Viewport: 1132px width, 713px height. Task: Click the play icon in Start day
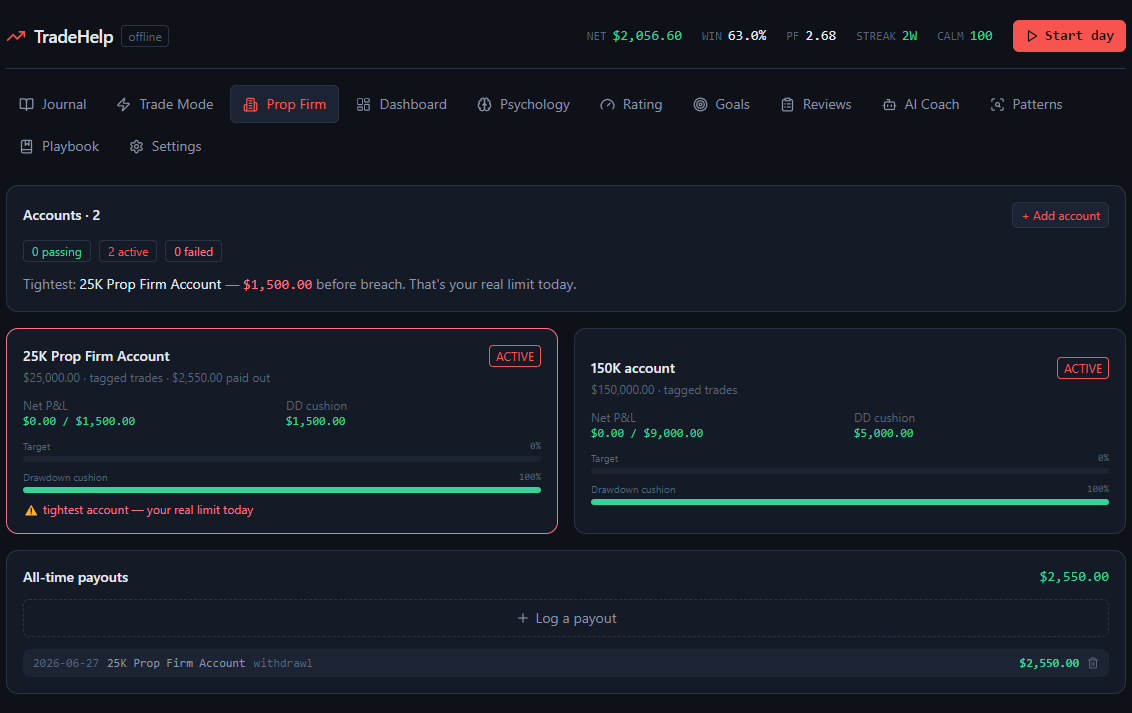point(1032,36)
